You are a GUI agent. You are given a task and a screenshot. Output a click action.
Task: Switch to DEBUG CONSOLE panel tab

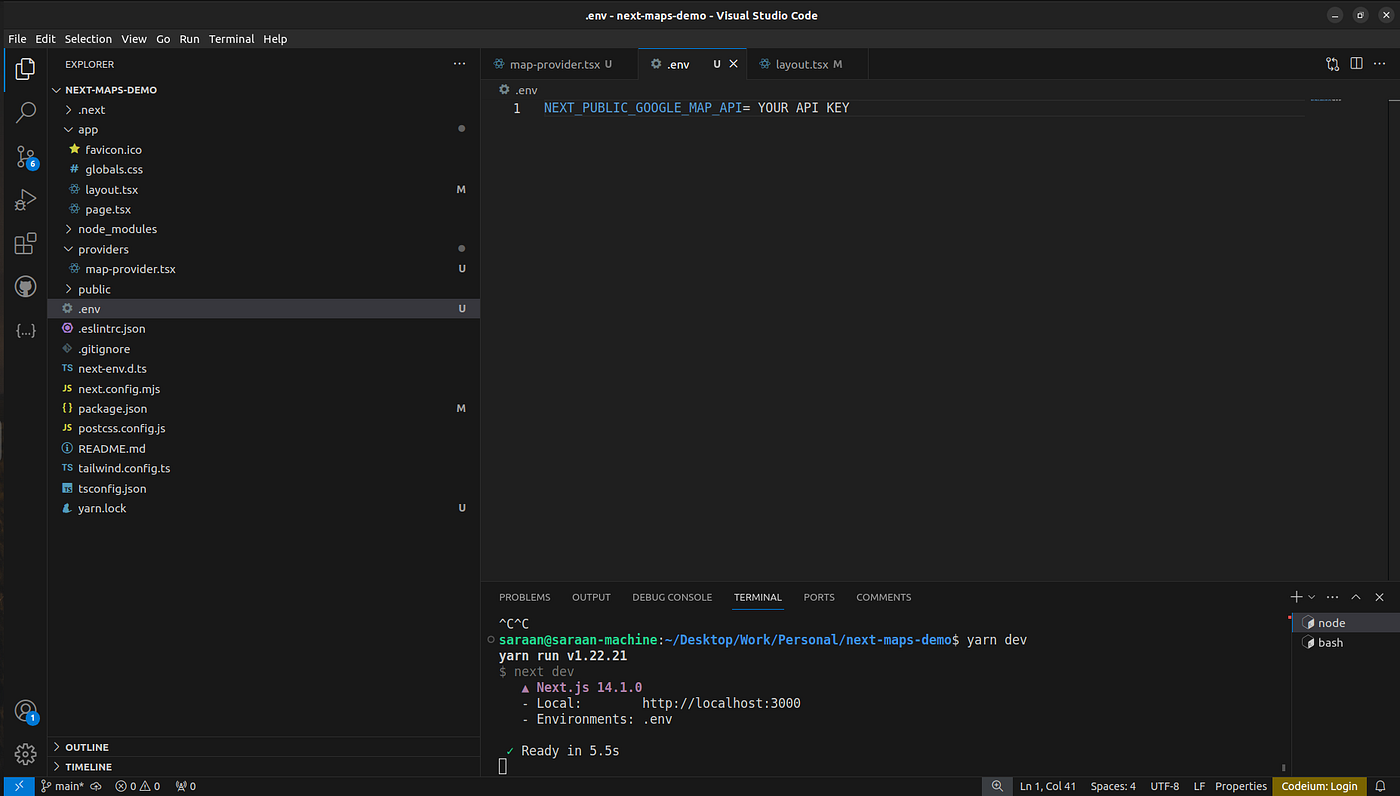coord(672,597)
